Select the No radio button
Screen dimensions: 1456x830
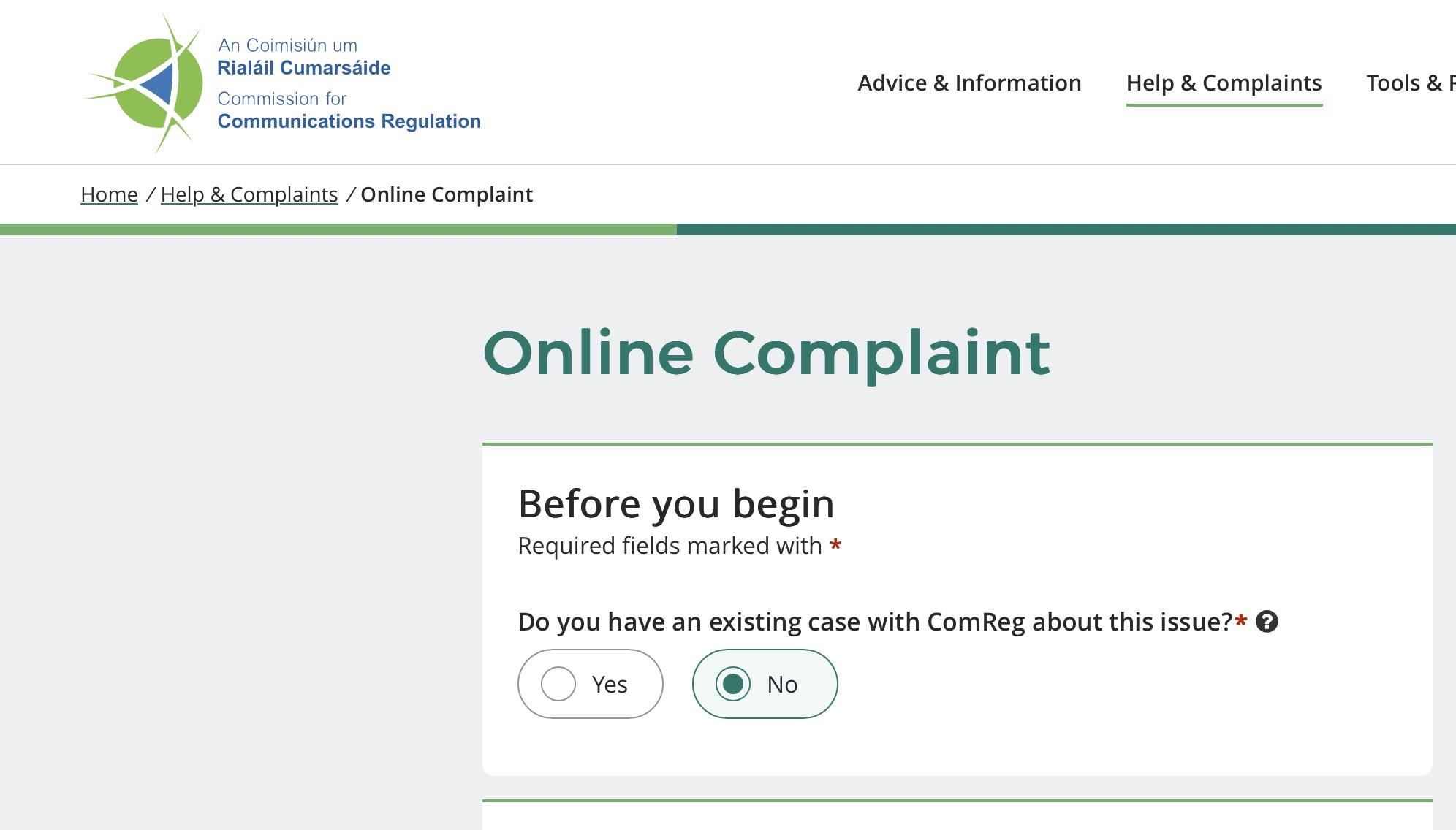(x=733, y=684)
